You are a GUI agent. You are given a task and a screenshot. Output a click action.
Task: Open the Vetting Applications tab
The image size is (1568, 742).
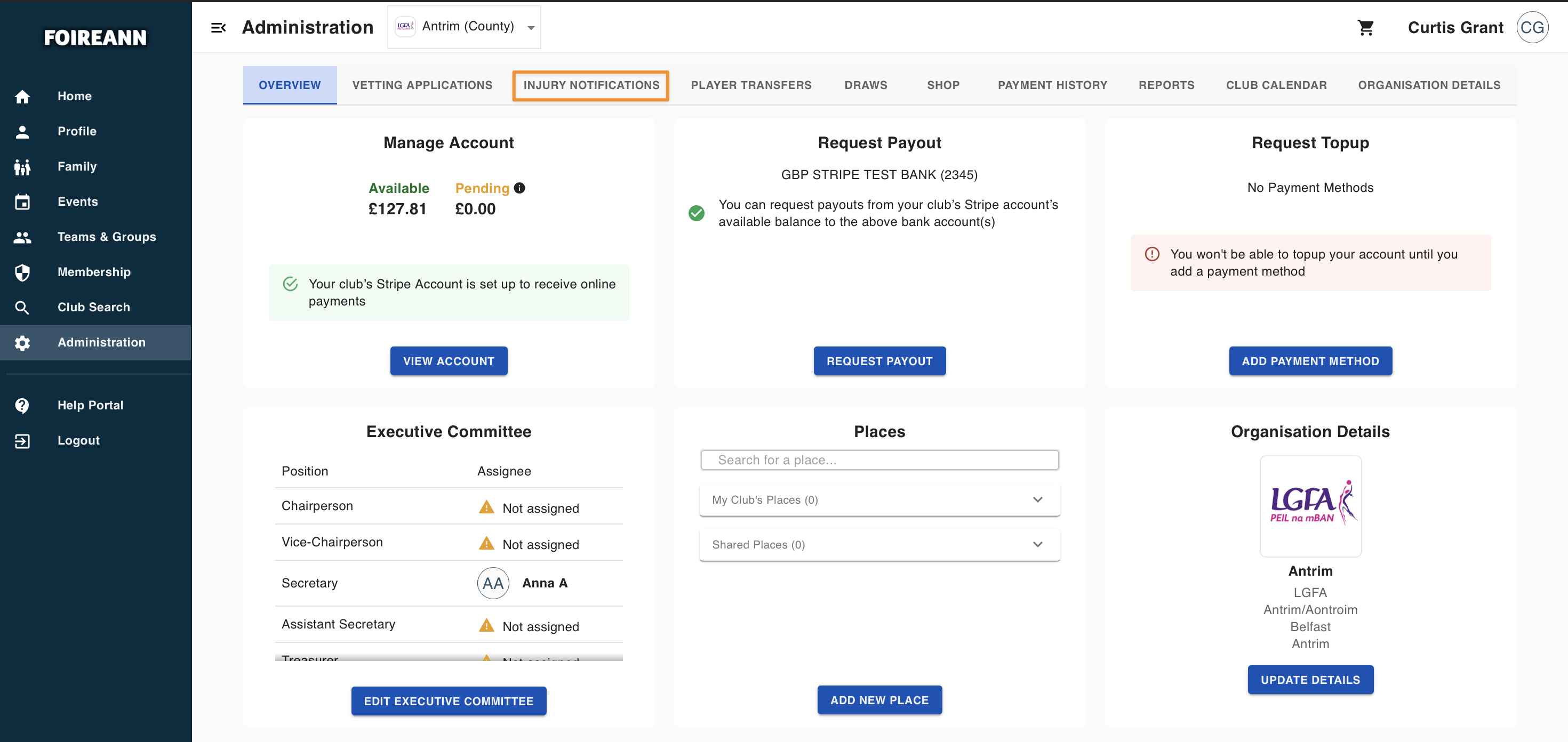[x=422, y=85]
